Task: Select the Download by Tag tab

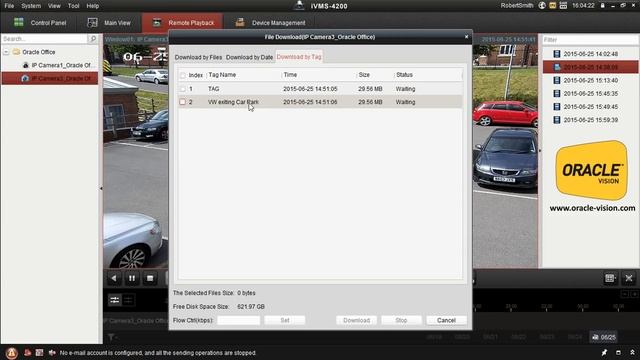Action: 299,57
